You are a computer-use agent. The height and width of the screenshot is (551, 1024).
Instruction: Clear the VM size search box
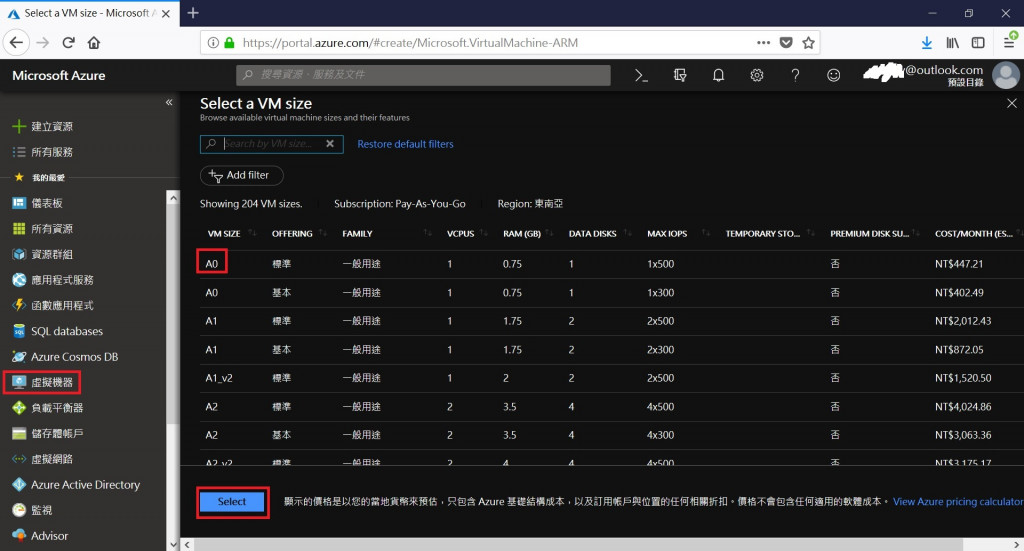330,144
